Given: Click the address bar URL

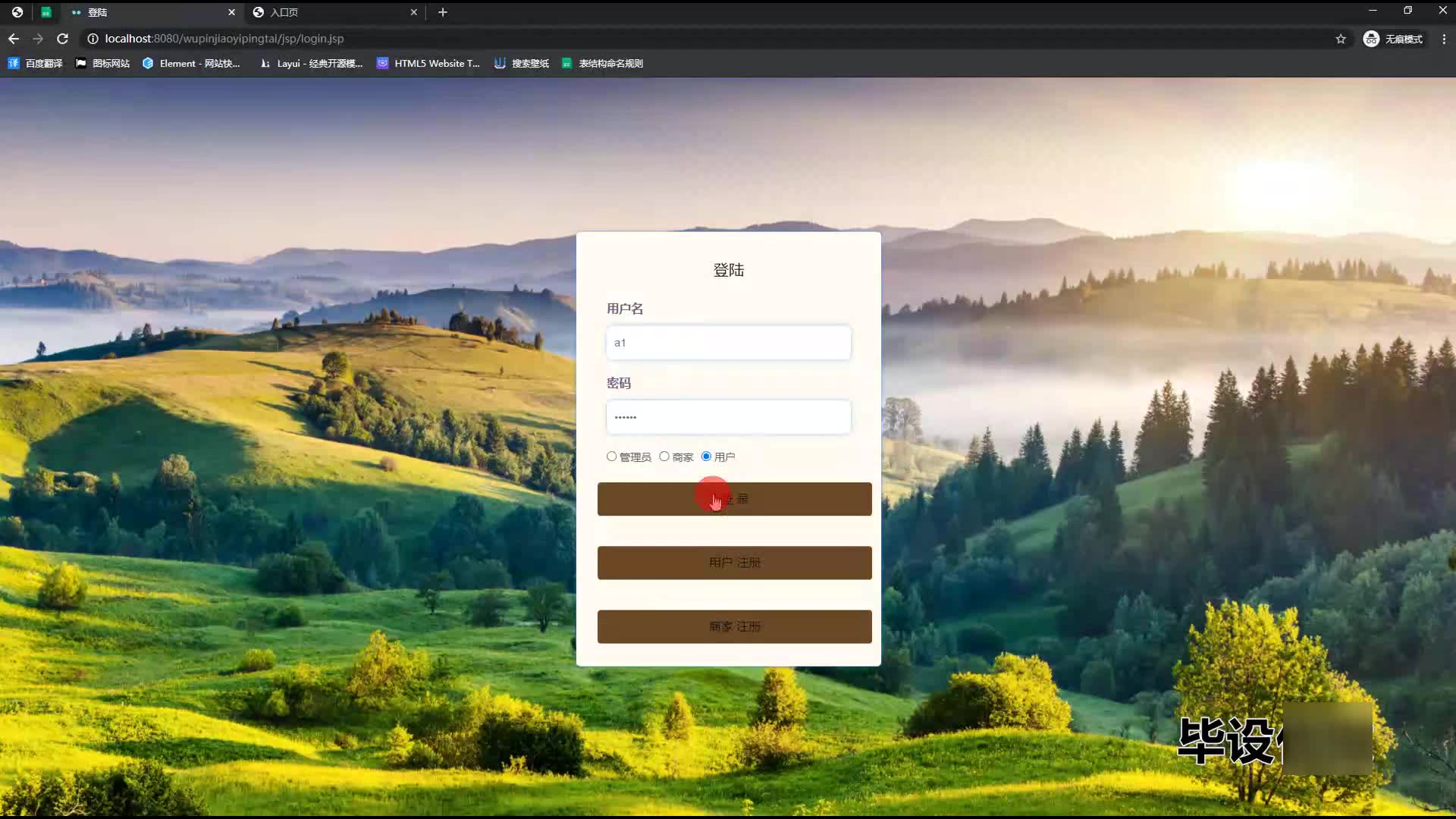Looking at the screenshot, I should point(224,39).
